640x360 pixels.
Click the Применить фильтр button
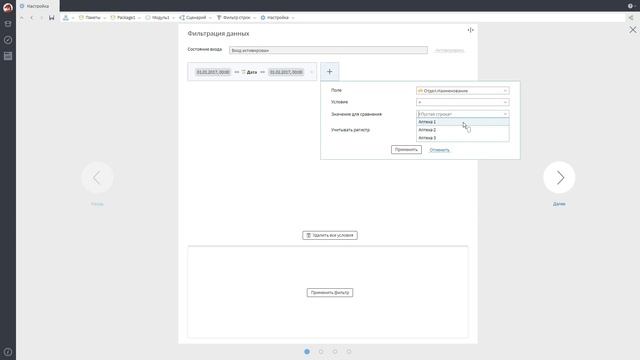[330, 293]
